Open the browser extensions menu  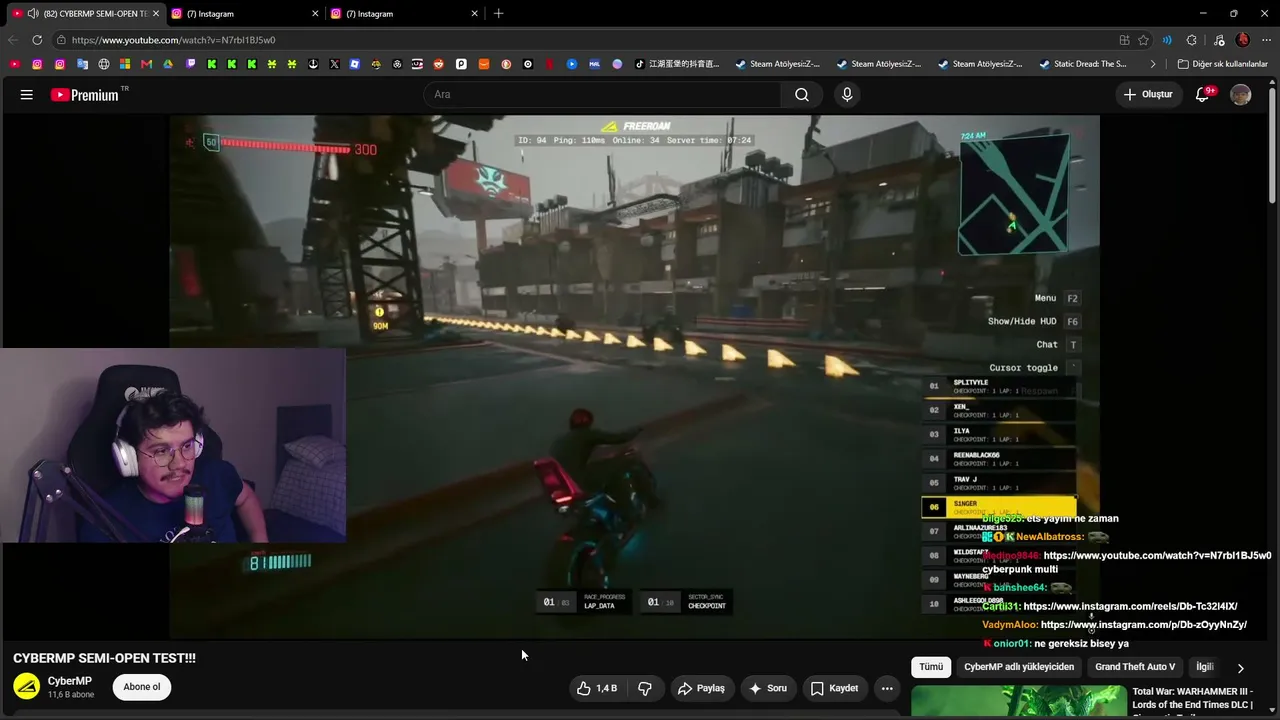tap(1191, 40)
